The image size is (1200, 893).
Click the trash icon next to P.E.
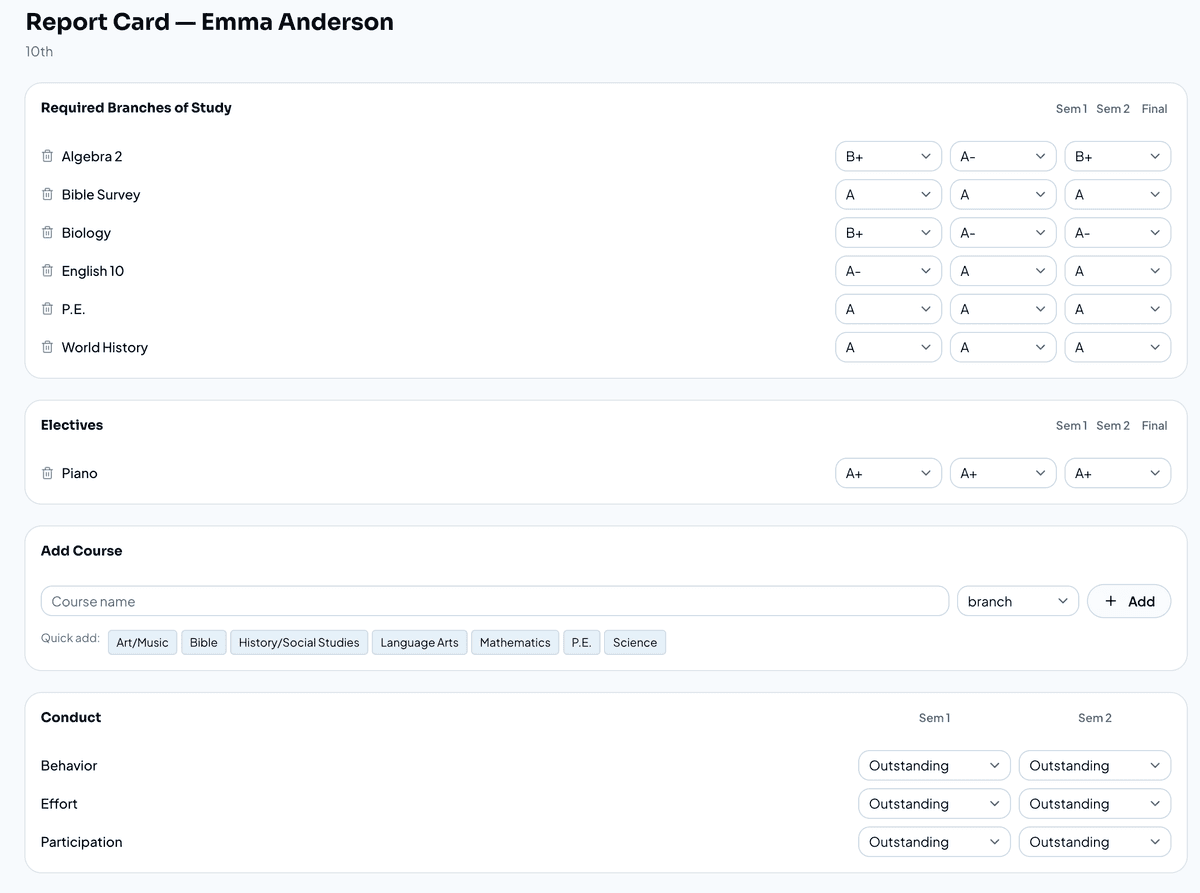(47, 309)
